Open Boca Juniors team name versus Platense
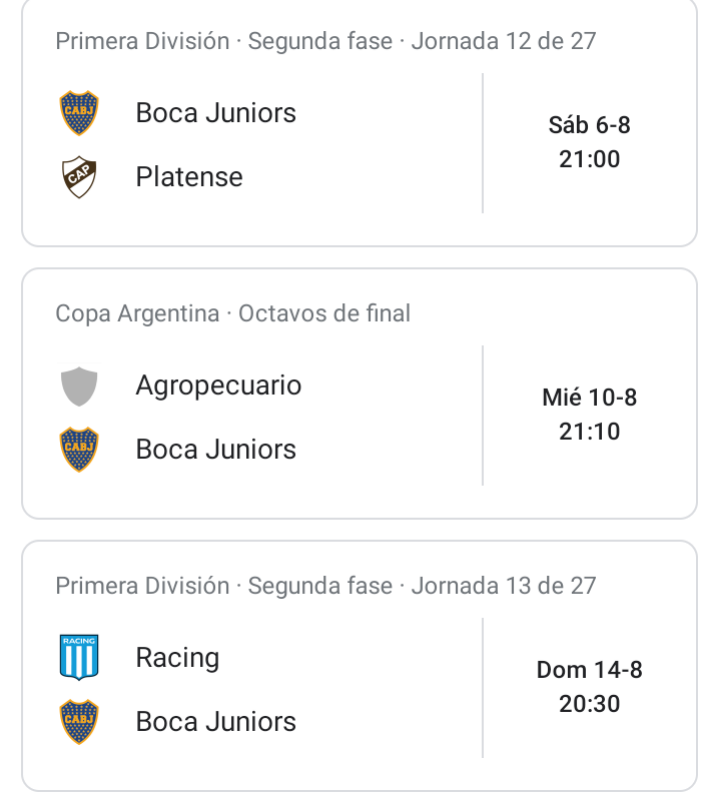719x793 pixels. pyautogui.click(x=216, y=113)
